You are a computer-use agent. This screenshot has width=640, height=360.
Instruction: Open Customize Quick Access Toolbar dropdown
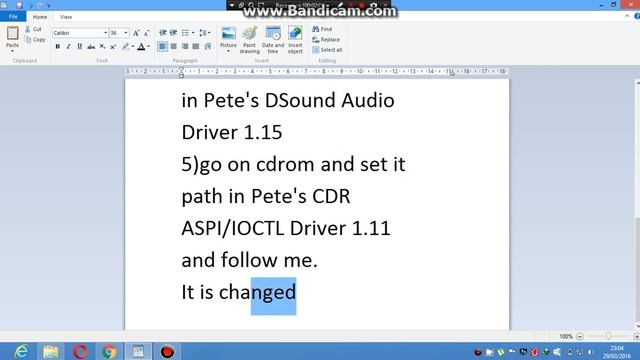point(49,6)
